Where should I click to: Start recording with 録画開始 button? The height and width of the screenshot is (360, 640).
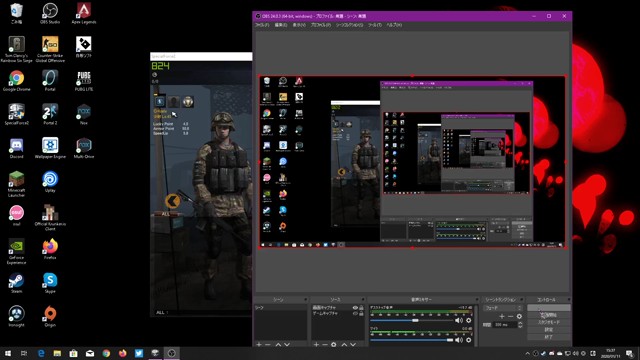(549, 315)
